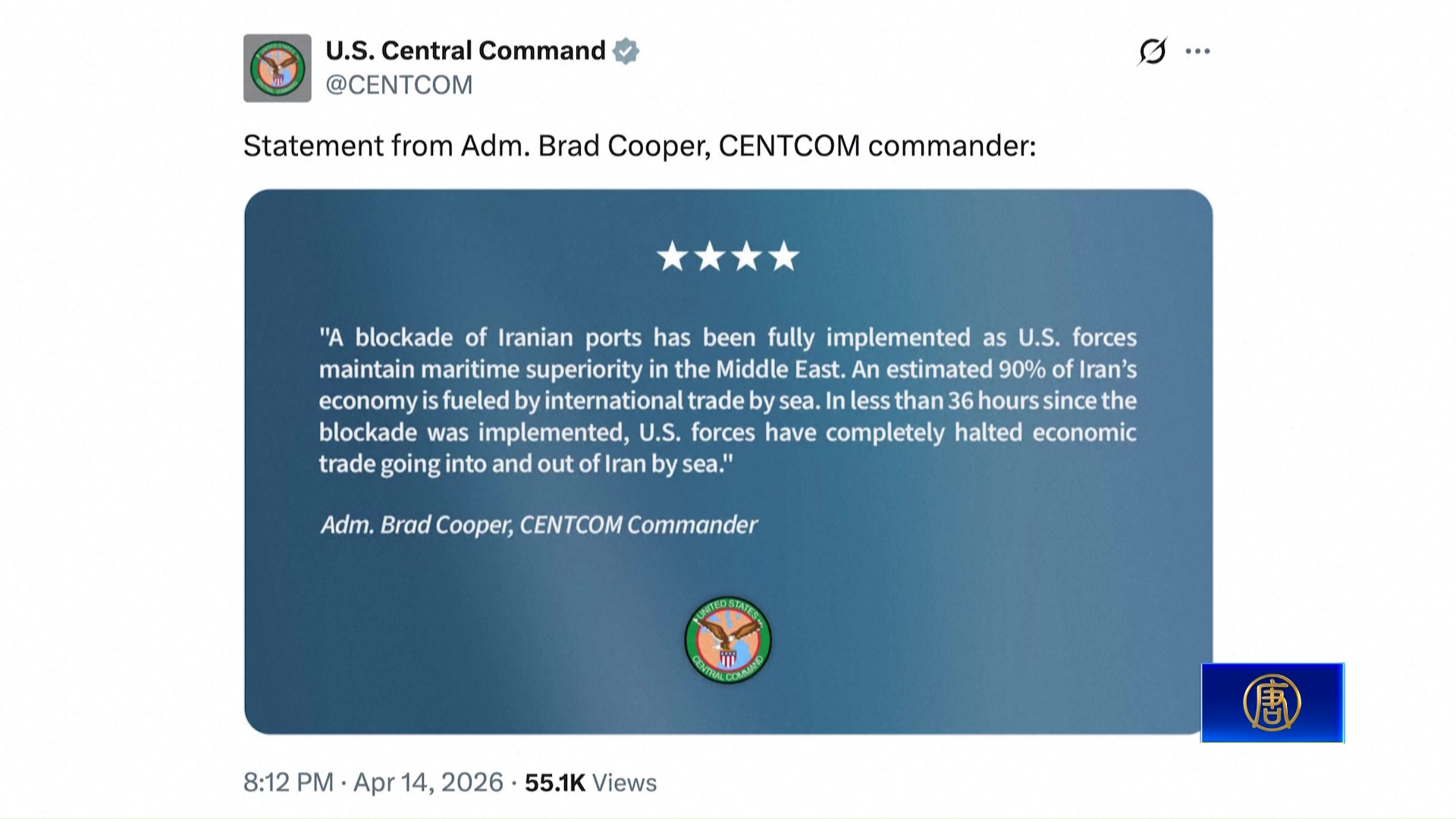Click the blue verified badge
Image resolution: width=1456 pixels, height=819 pixels.
pyautogui.click(x=626, y=51)
